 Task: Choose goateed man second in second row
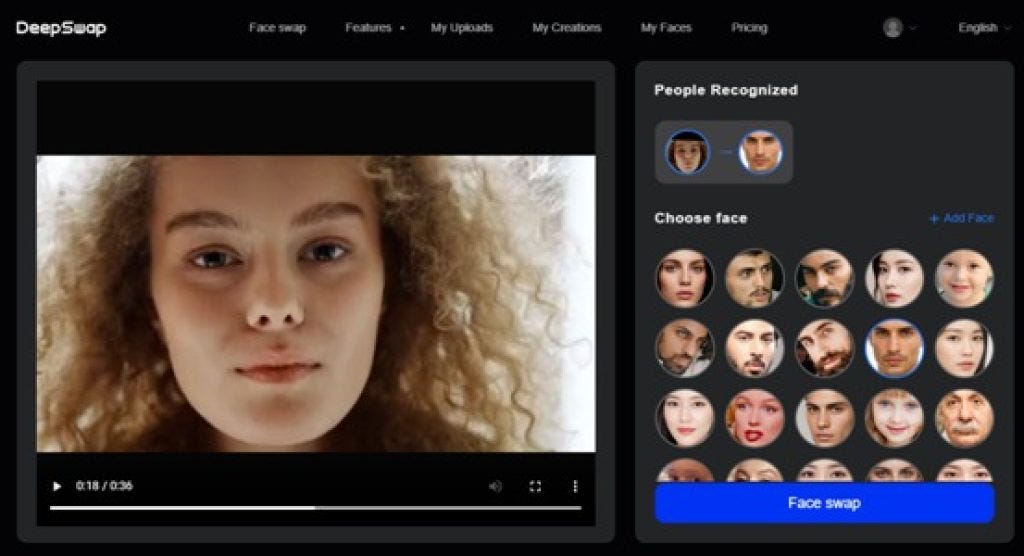[x=754, y=348]
